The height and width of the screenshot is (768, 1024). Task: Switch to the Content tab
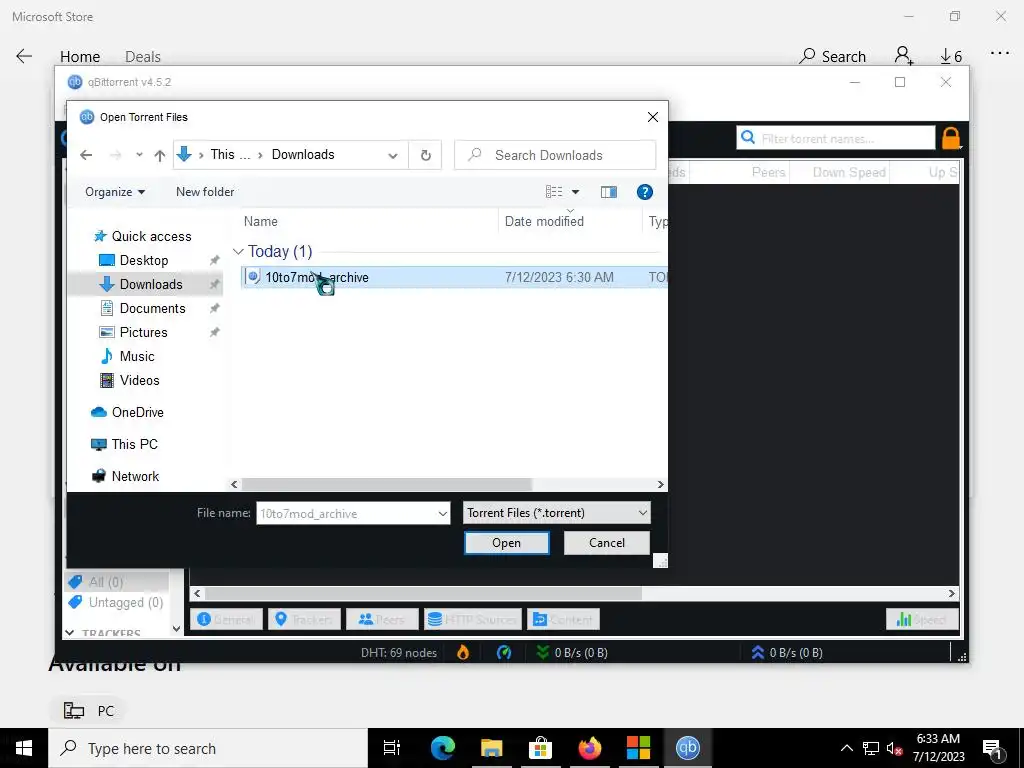(564, 619)
